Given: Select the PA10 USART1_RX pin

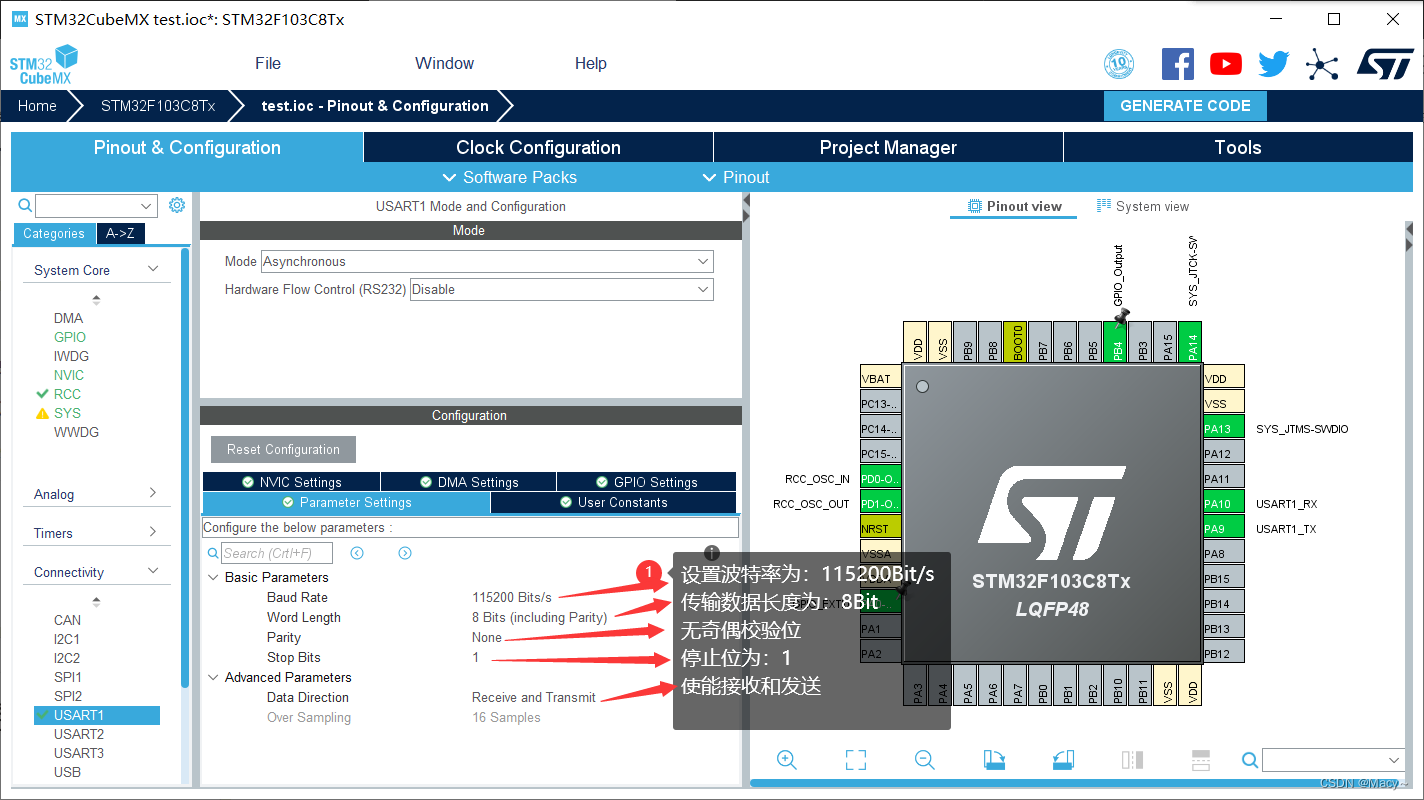Looking at the screenshot, I should click(x=1224, y=503).
